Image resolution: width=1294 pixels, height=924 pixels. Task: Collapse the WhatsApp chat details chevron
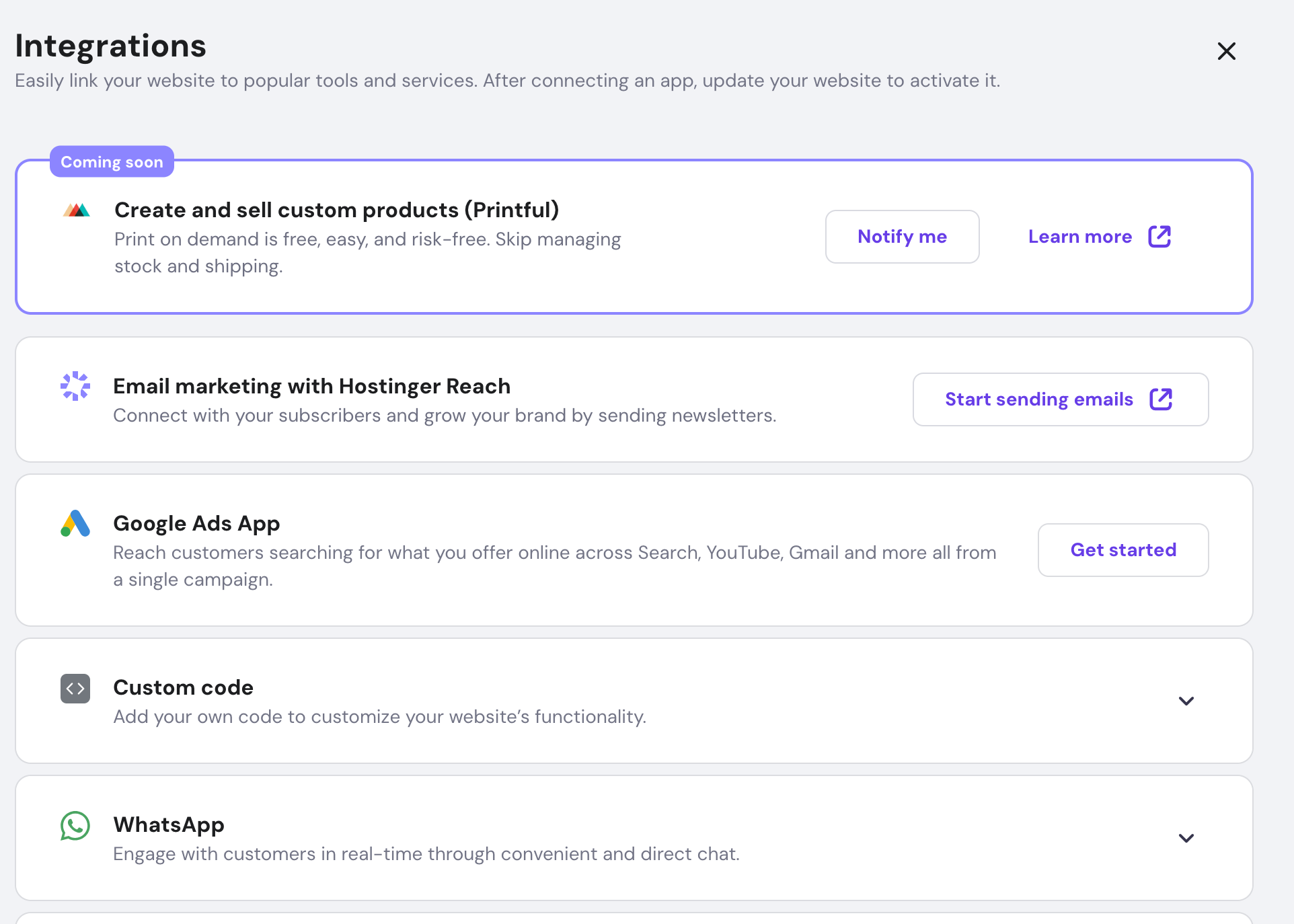[1186, 838]
